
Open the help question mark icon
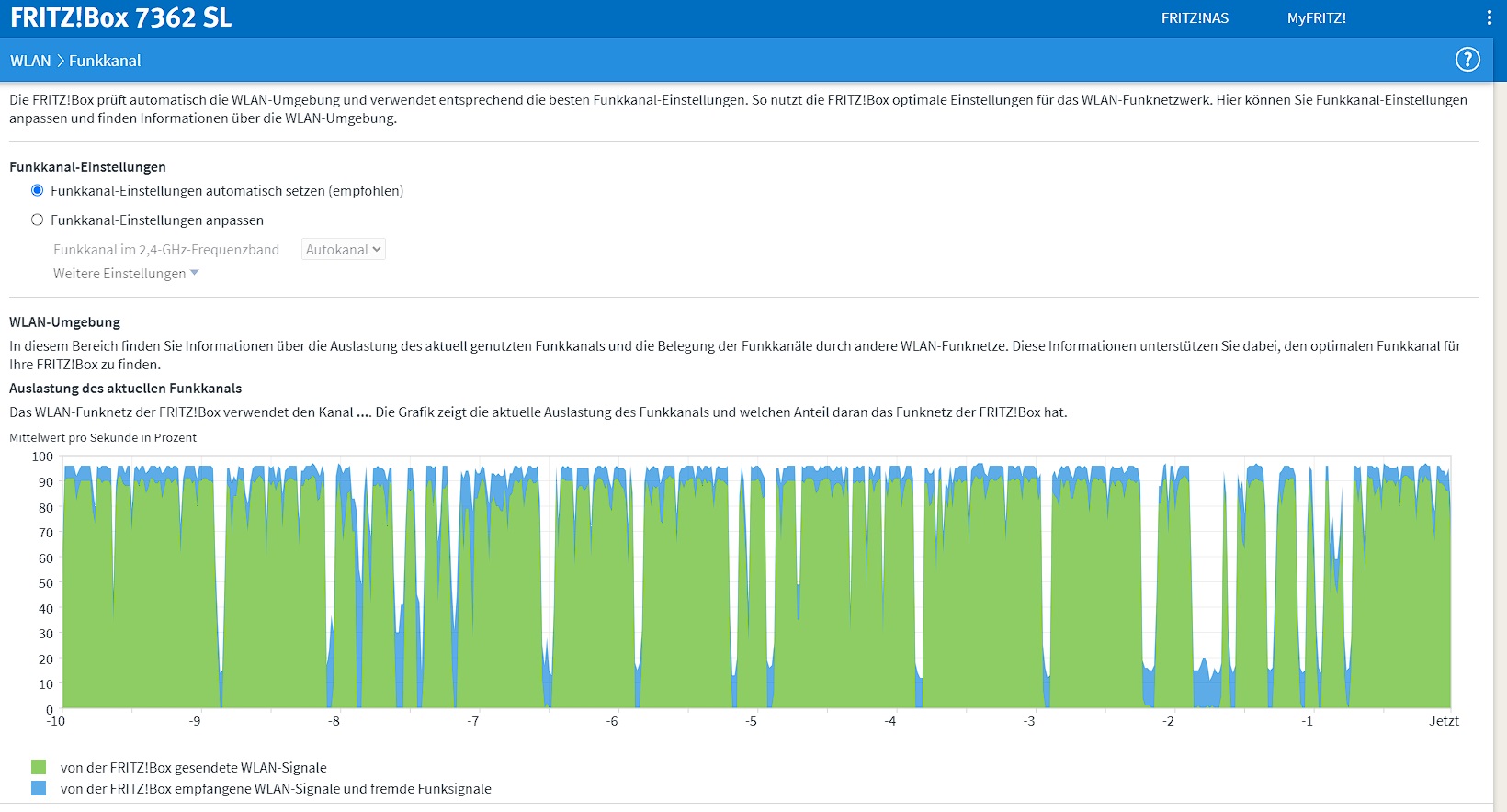[x=1467, y=60]
